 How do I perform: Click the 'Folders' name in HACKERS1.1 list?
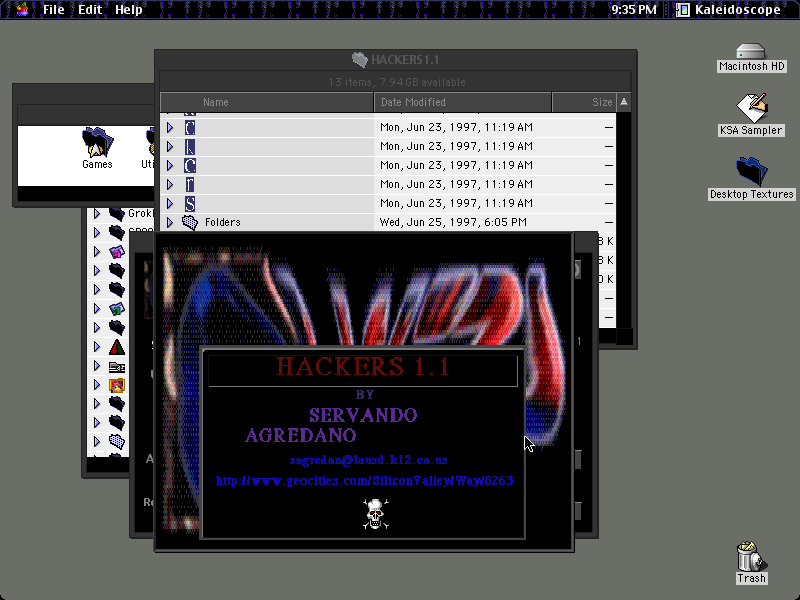pyautogui.click(x=222, y=222)
